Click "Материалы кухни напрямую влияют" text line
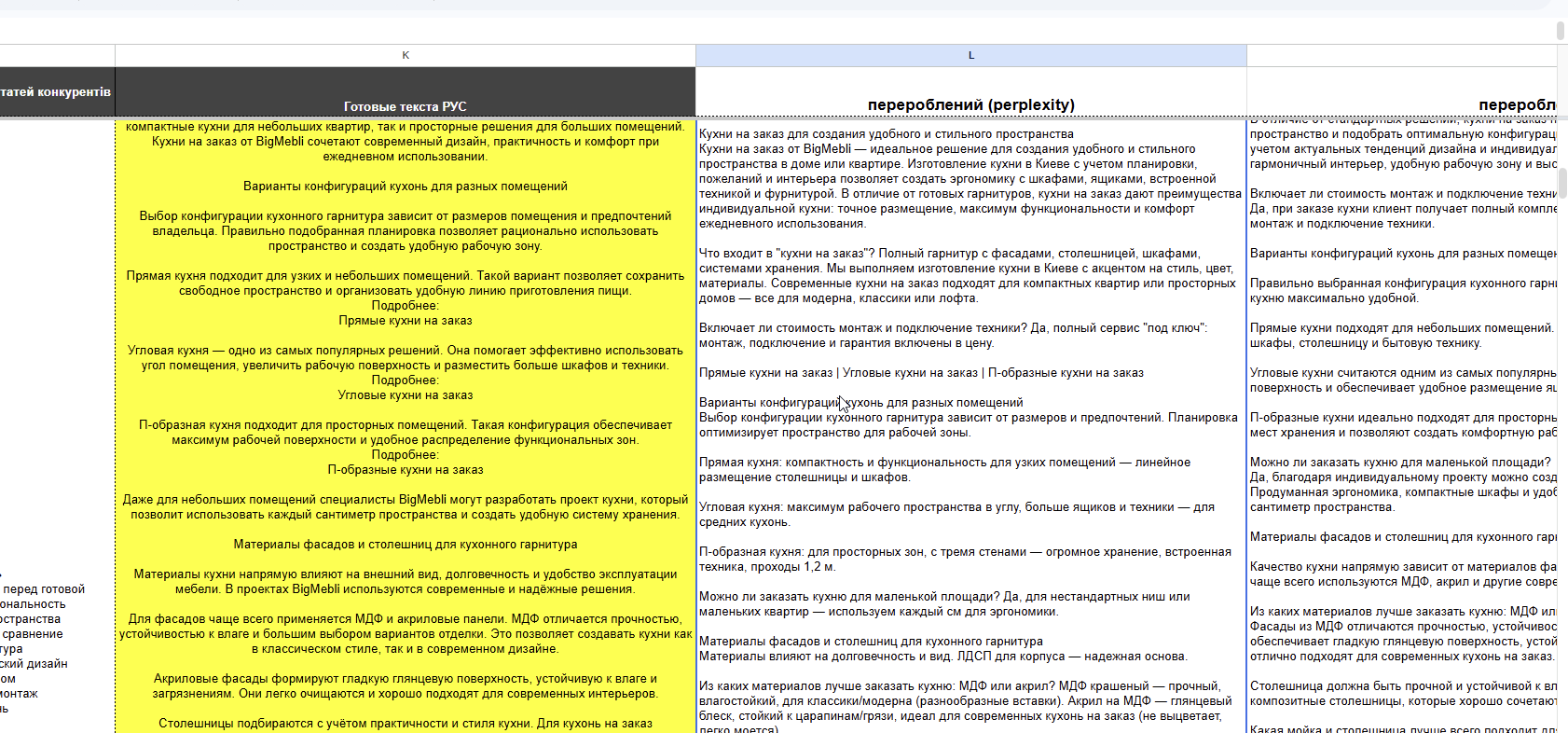The height and width of the screenshot is (733, 1568). point(406,574)
